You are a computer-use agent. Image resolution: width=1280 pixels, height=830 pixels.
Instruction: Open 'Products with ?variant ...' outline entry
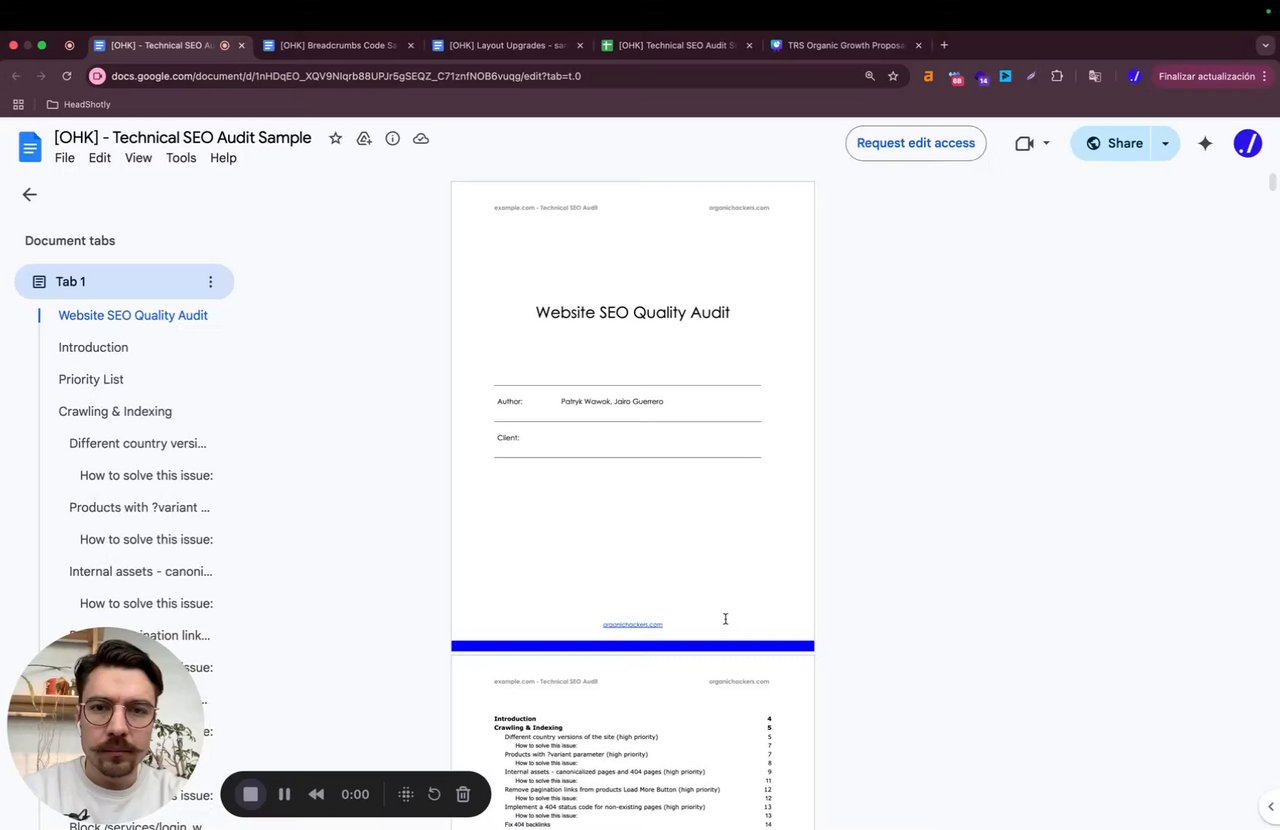pyautogui.click(x=139, y=507)
